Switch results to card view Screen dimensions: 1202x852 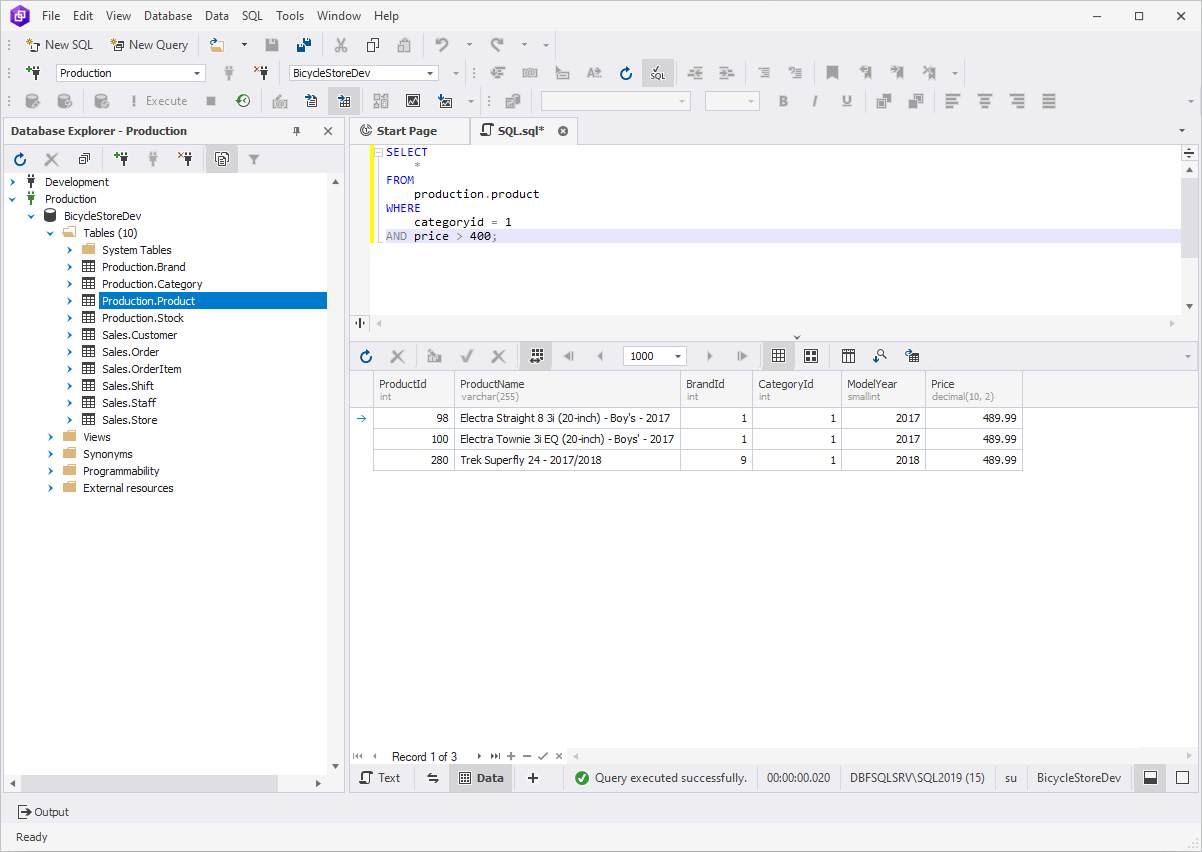pyautogui.click(x=810, y=355)
